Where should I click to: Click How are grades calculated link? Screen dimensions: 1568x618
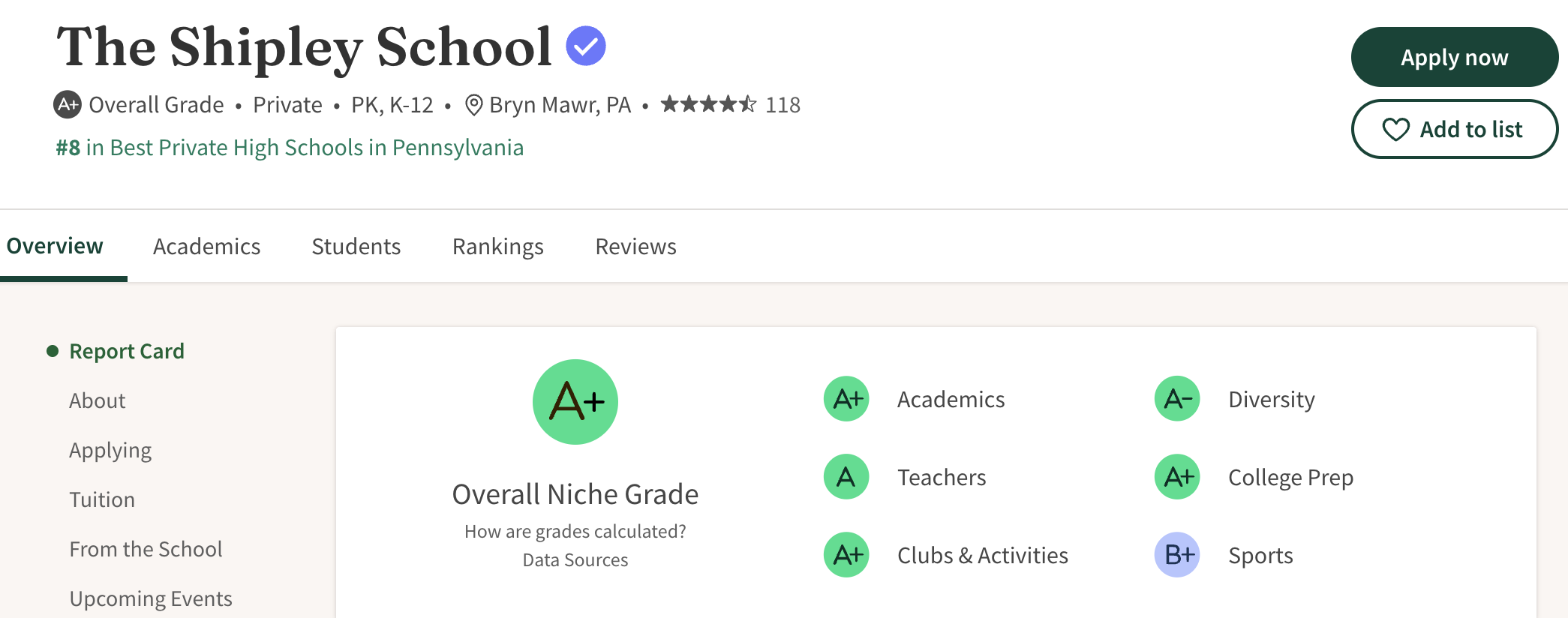tap(575, 532)
